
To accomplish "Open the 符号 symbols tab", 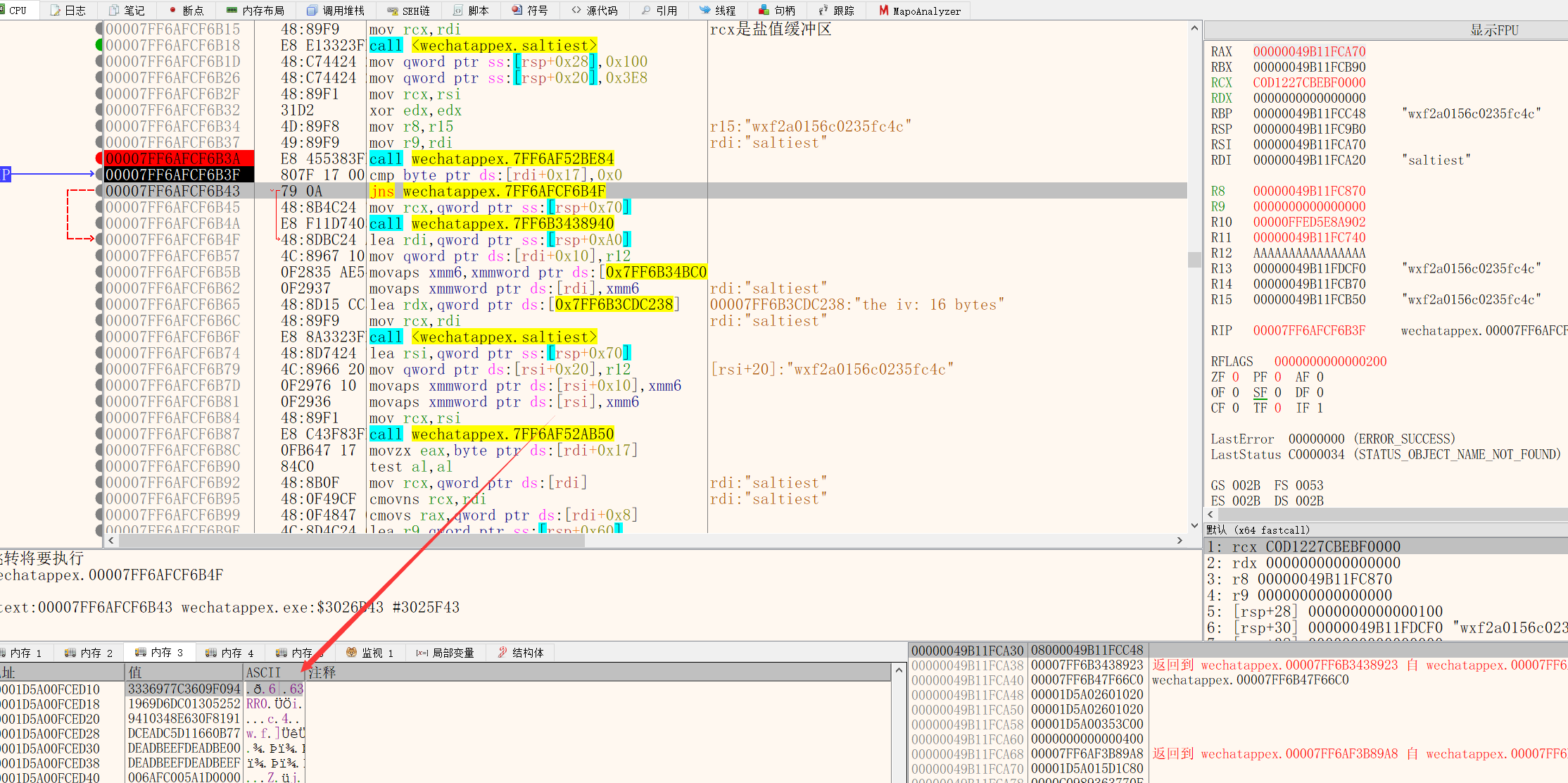I will tap(530, 11).
